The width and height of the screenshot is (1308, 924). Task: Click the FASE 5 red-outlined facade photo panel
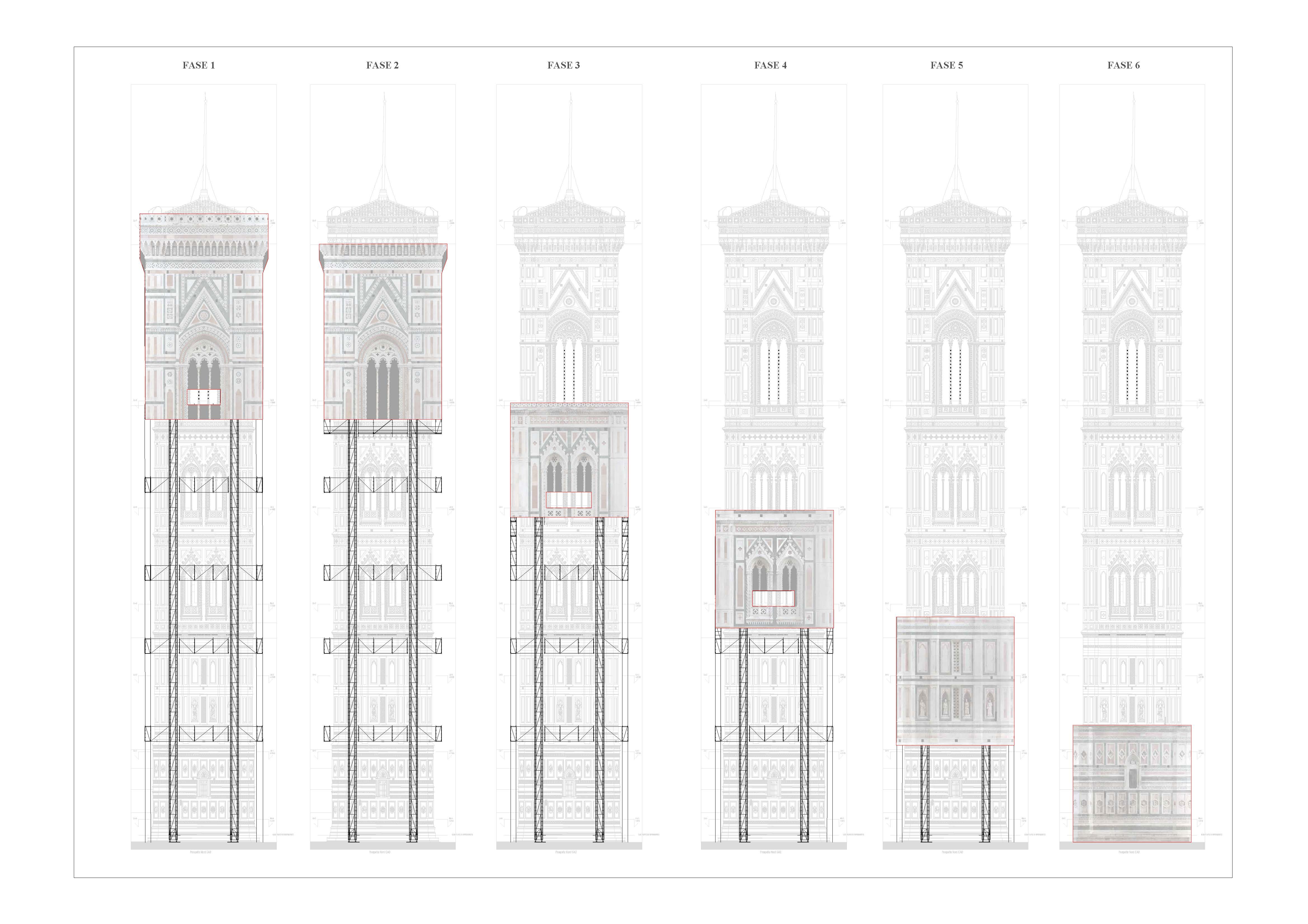coord(955,680)
